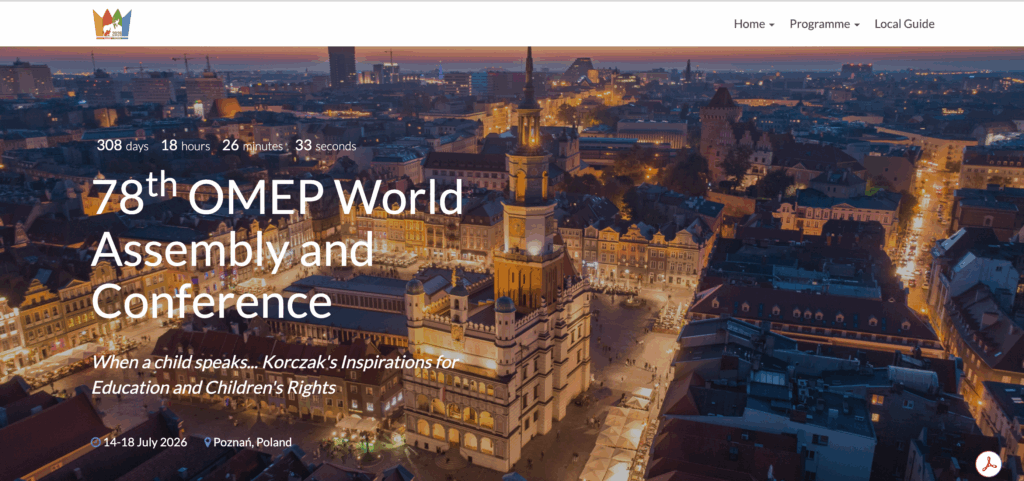Click the 78th OMEP World Assembly heading
The width and height of the screenshot is (1024, 481).
[x=277, y=199]
